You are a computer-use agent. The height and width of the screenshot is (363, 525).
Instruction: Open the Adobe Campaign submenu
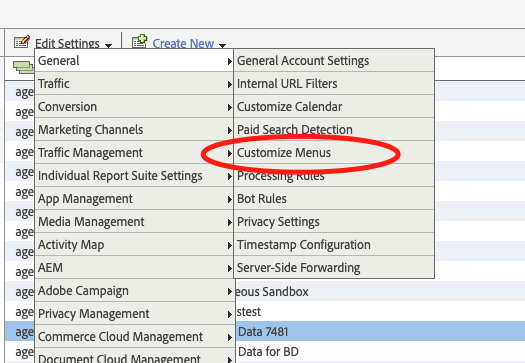tap(134, 291)
